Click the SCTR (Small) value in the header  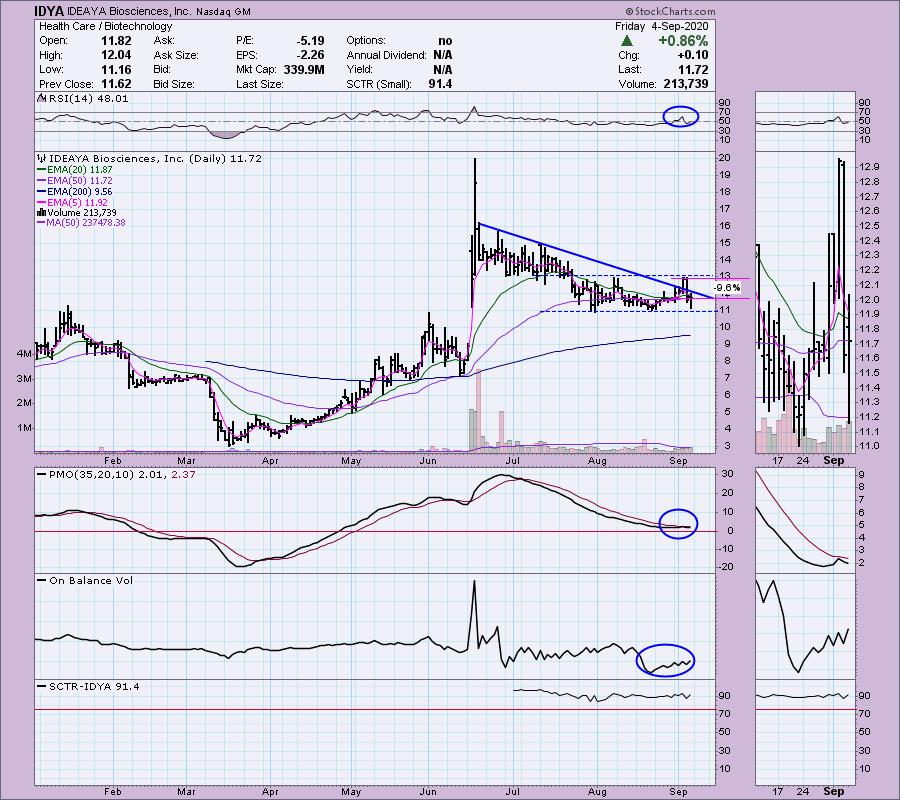(x=440, y=84)
